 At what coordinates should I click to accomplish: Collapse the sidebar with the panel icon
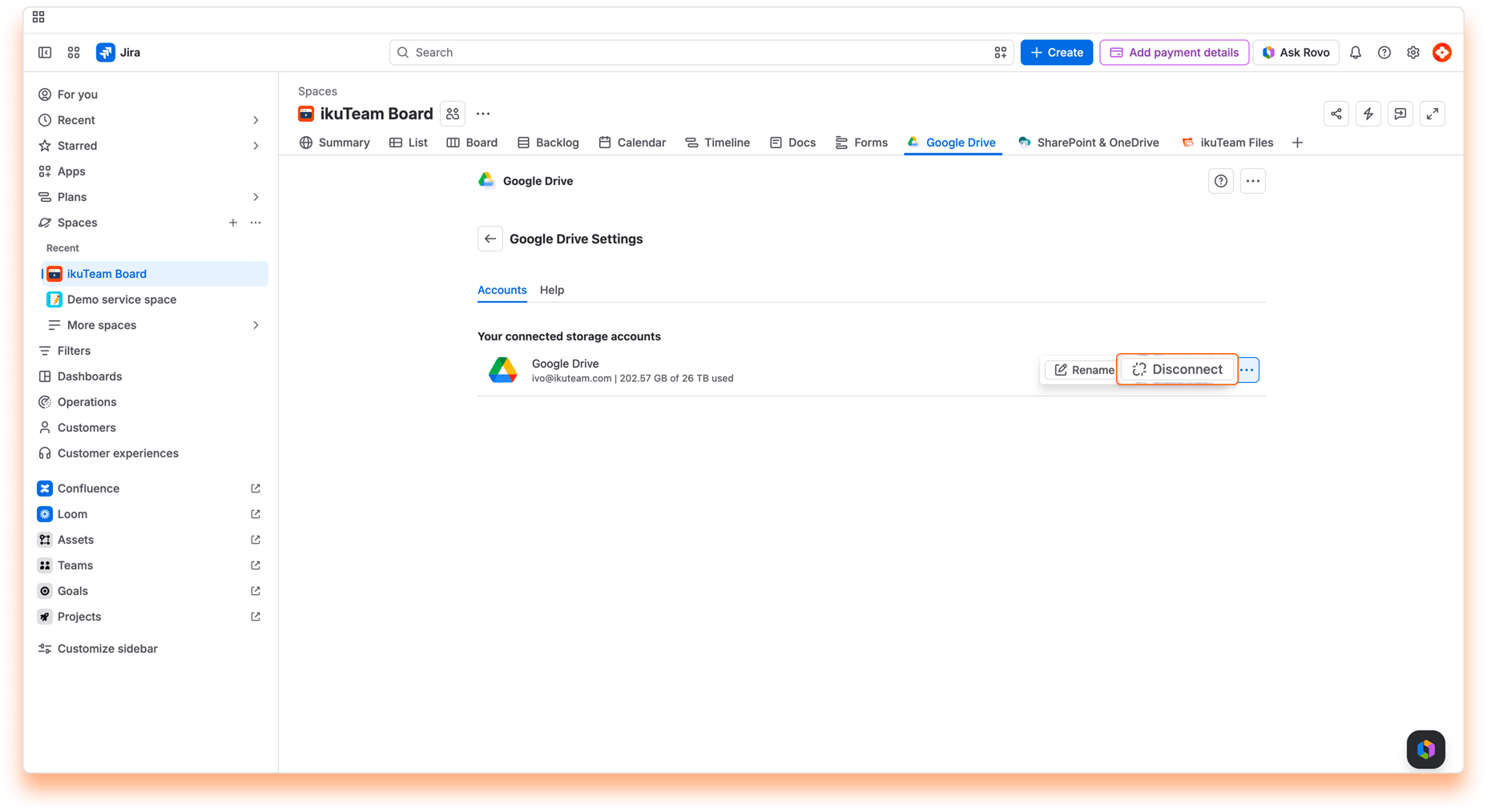coord(45,52)
